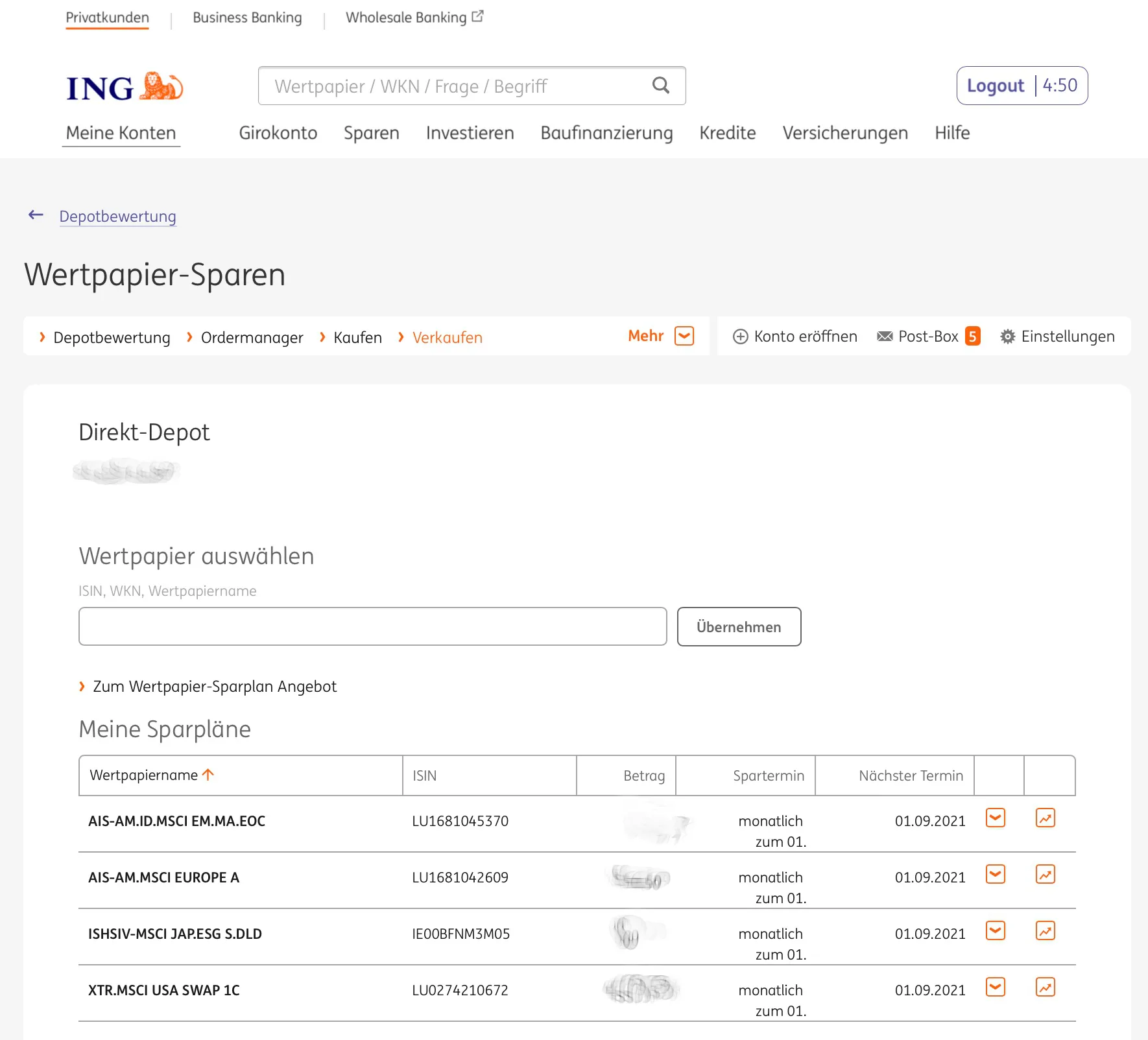
Task: Open the Einstellungen link
Action: click(x=1068, y=337)
